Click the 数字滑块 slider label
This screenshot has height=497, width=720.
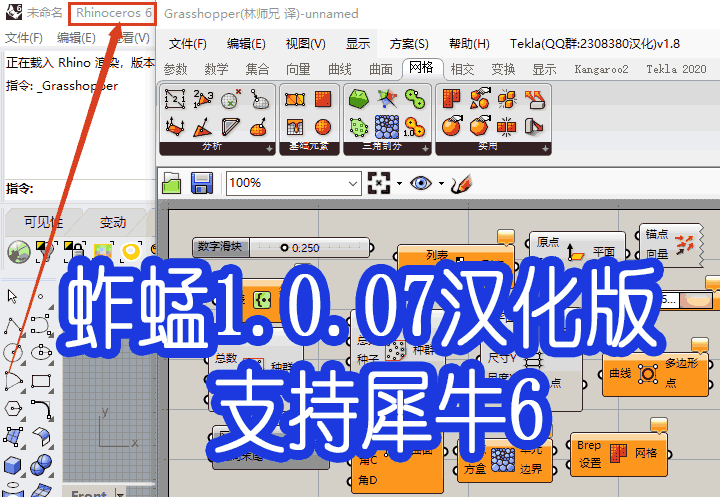220,247
